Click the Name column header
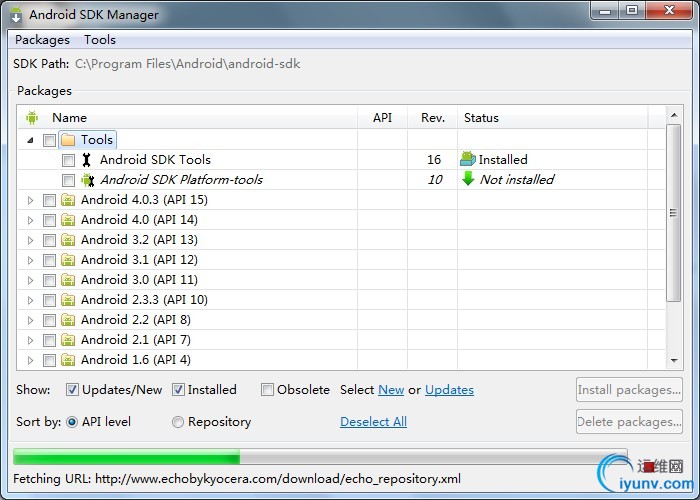This screenshot has width=700, height=500. coord(188,118)
